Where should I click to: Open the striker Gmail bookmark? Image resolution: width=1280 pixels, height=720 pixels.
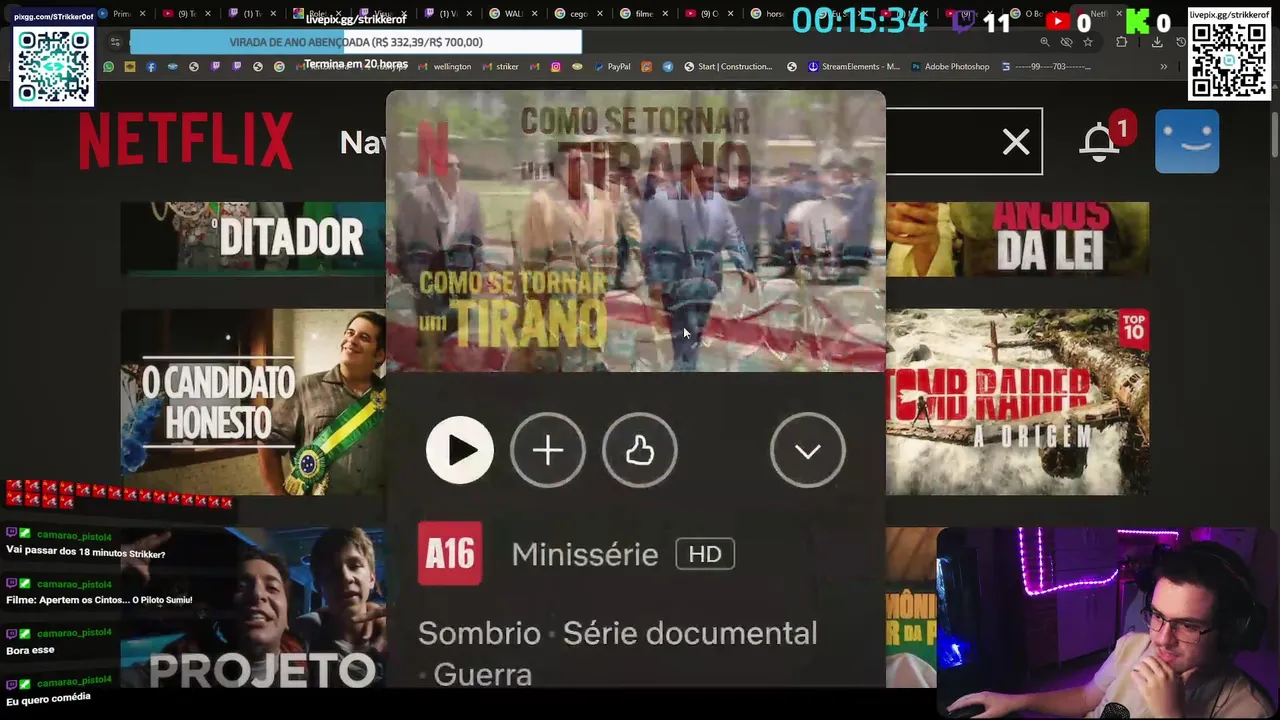500,66
